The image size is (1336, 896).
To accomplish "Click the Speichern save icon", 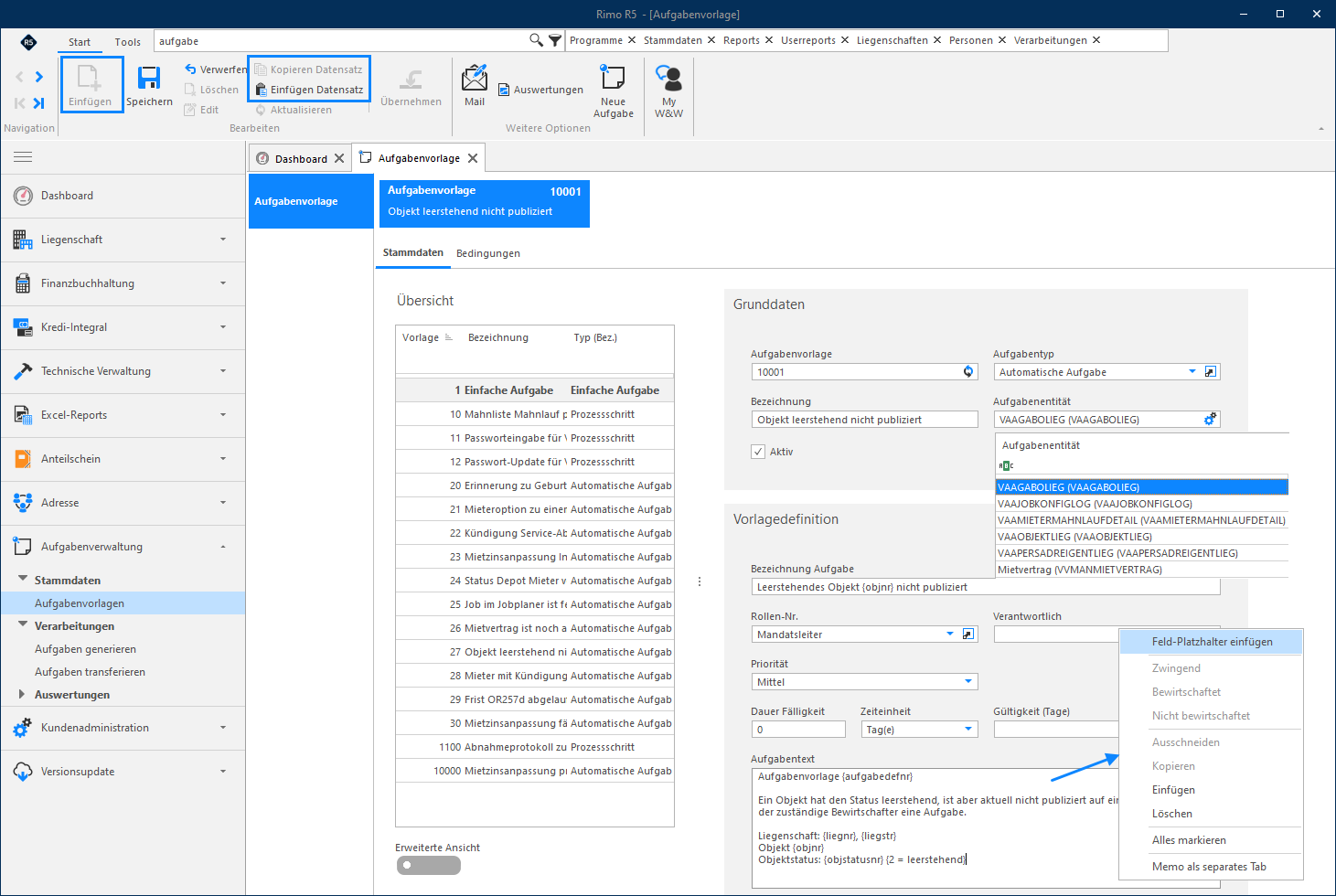I will (x=149, y=78).
